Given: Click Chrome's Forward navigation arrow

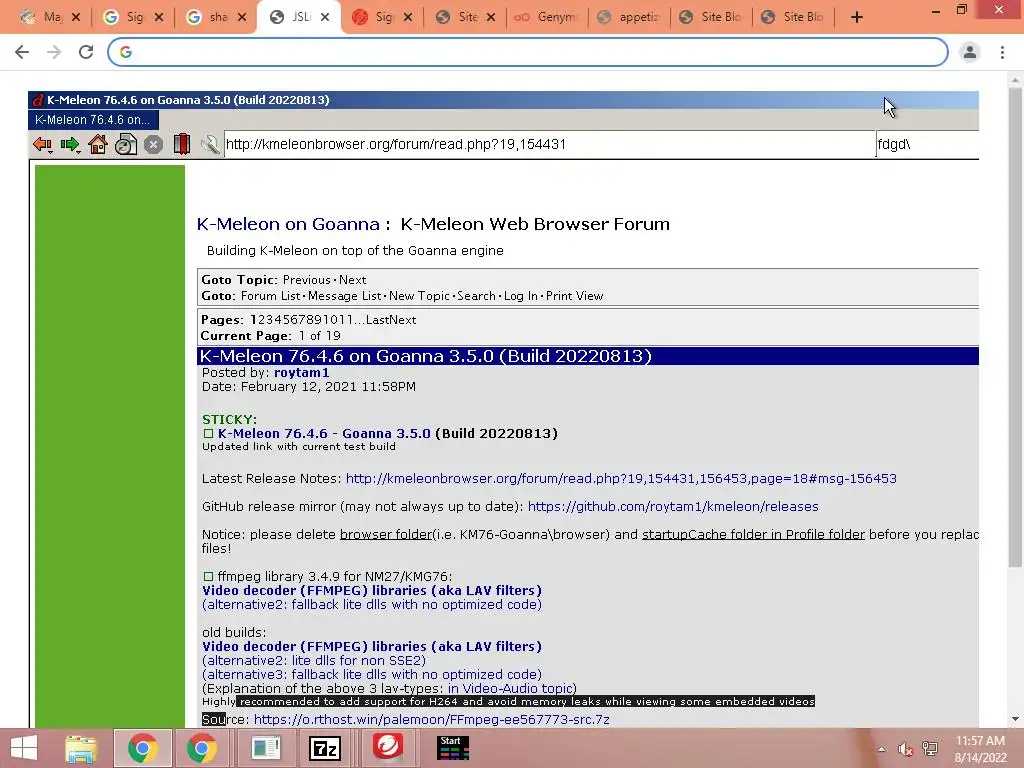Looking at the screenshot, I should [54, 52].
